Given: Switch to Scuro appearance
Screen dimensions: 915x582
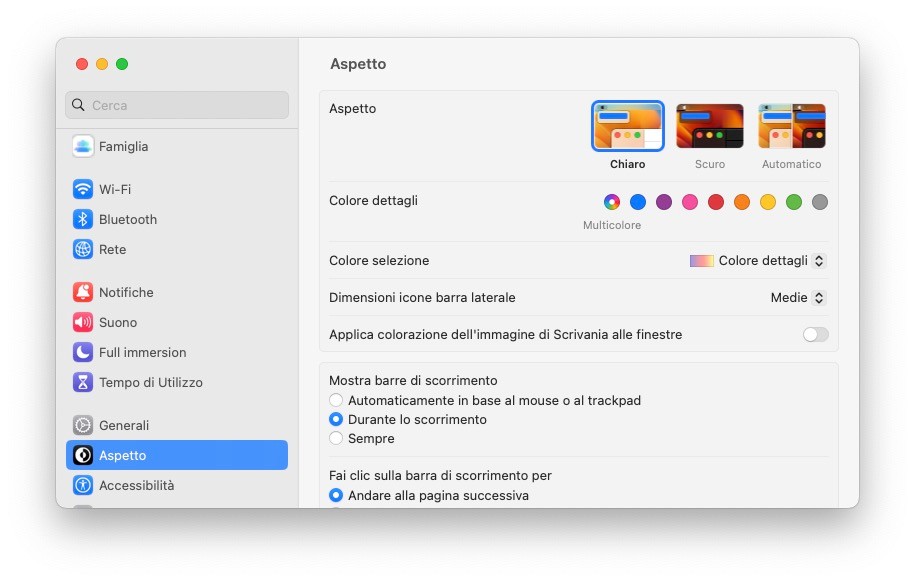Looking at the screenshot, I should (710, 126).
